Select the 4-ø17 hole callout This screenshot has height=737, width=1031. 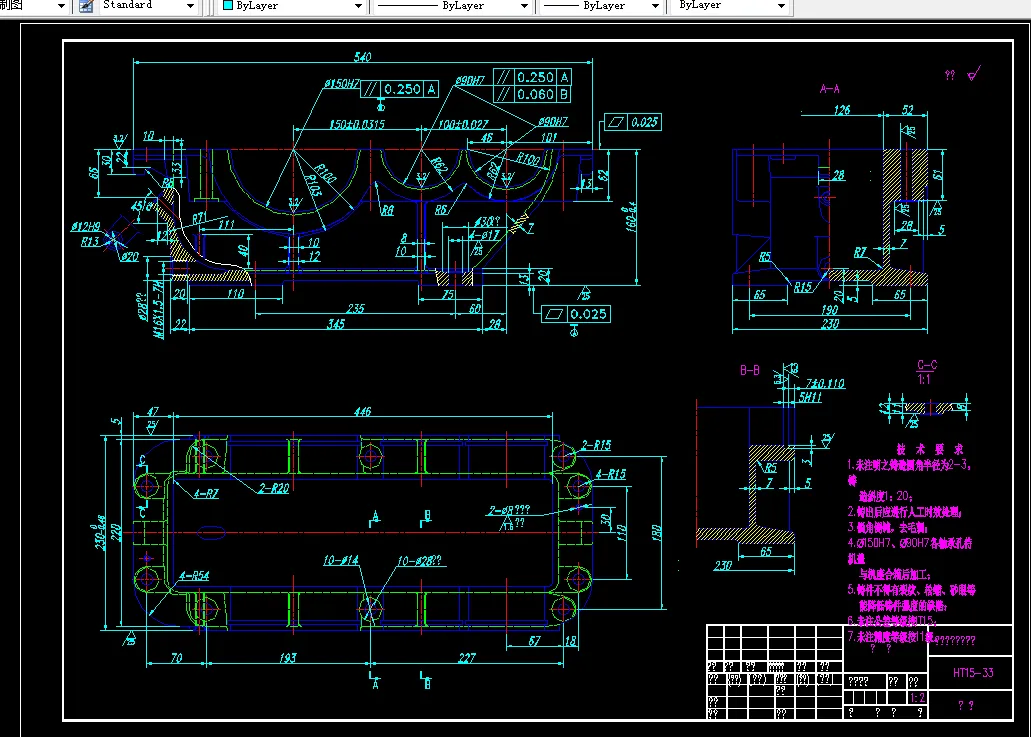[484, 235]
